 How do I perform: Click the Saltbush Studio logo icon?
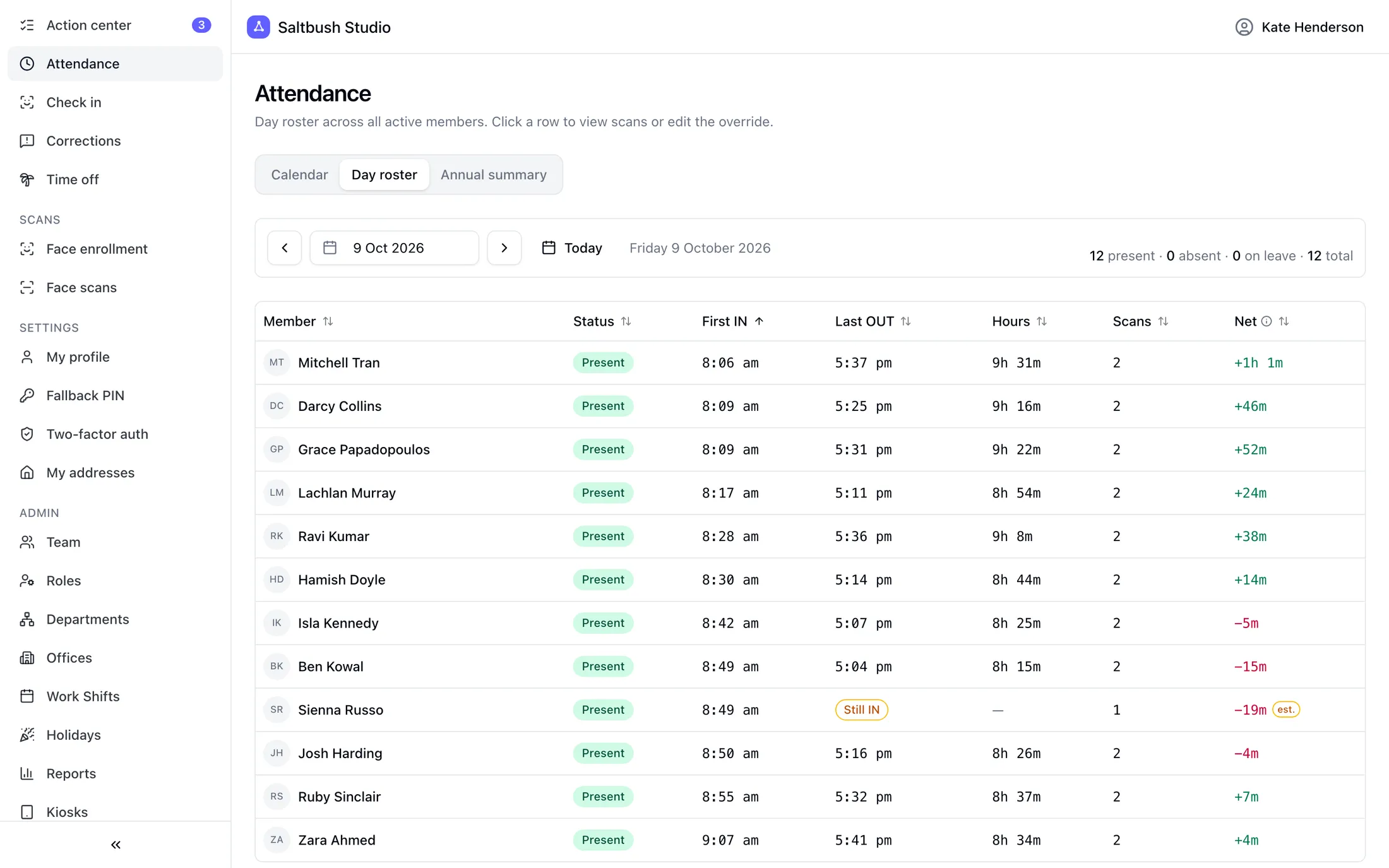(x=258, y=27)
